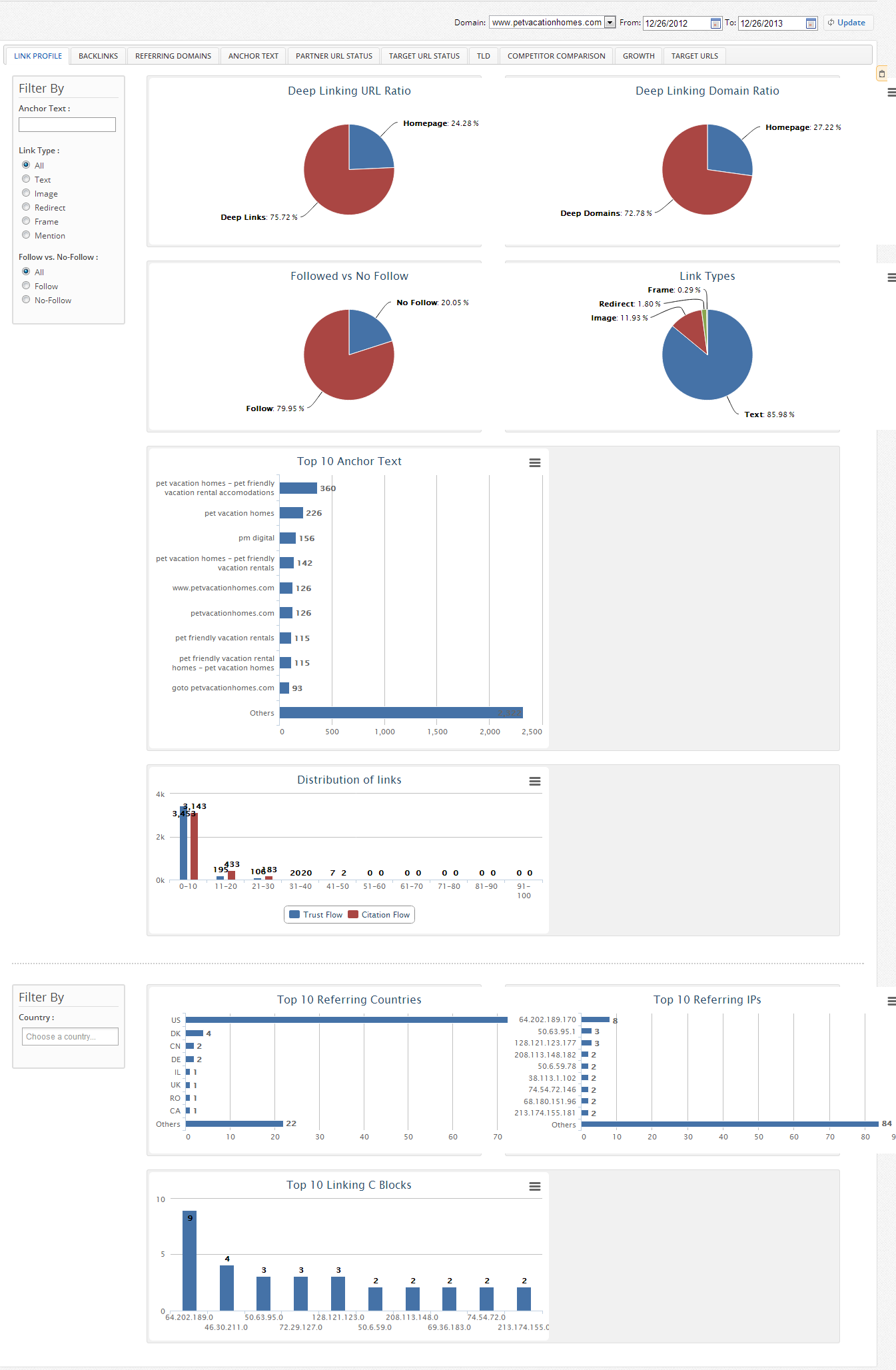
Task: Select the Redirect link type option
Action: click(x=26, y=207)
